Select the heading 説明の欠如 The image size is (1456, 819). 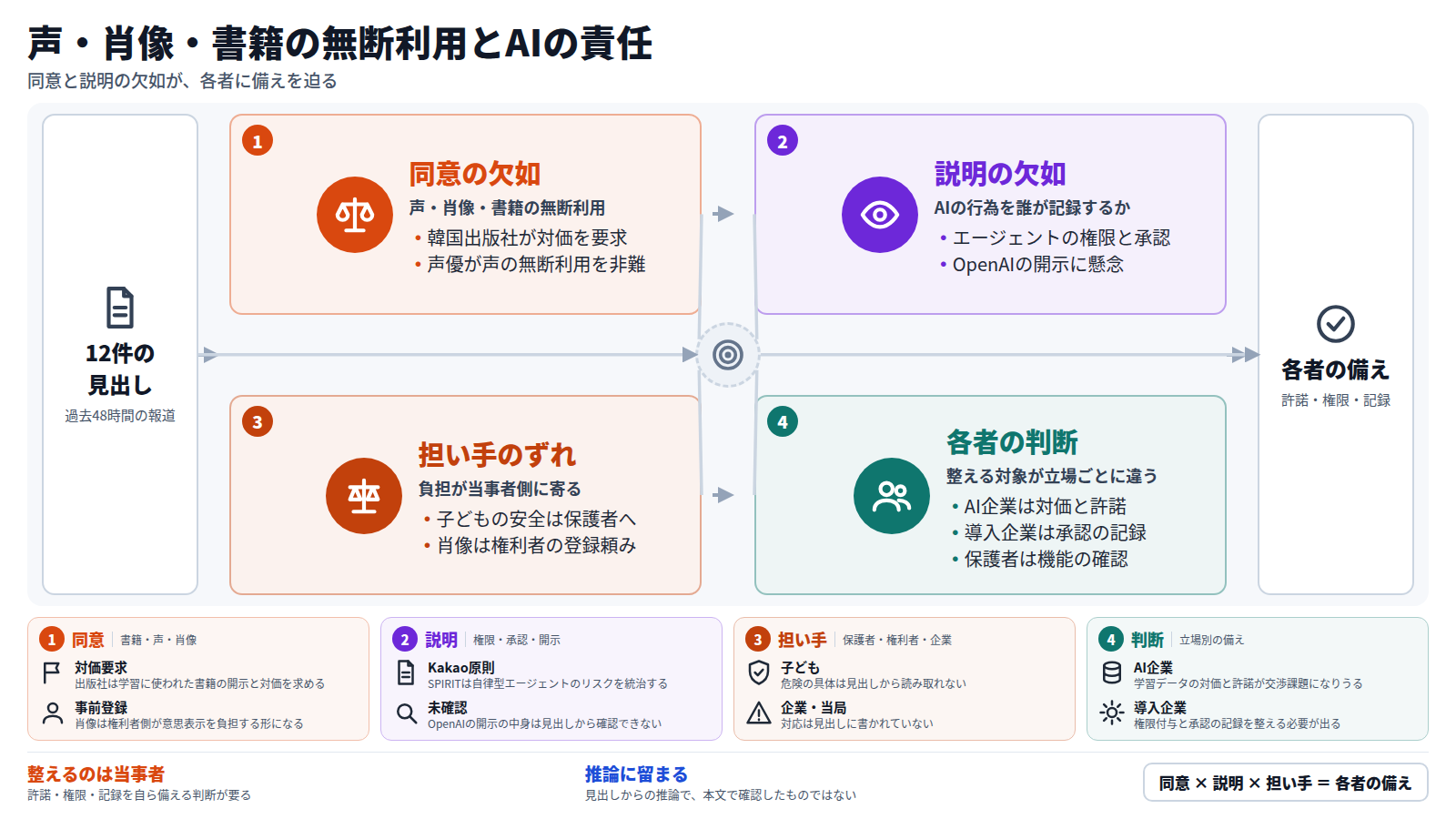(x=1000, y=174)
